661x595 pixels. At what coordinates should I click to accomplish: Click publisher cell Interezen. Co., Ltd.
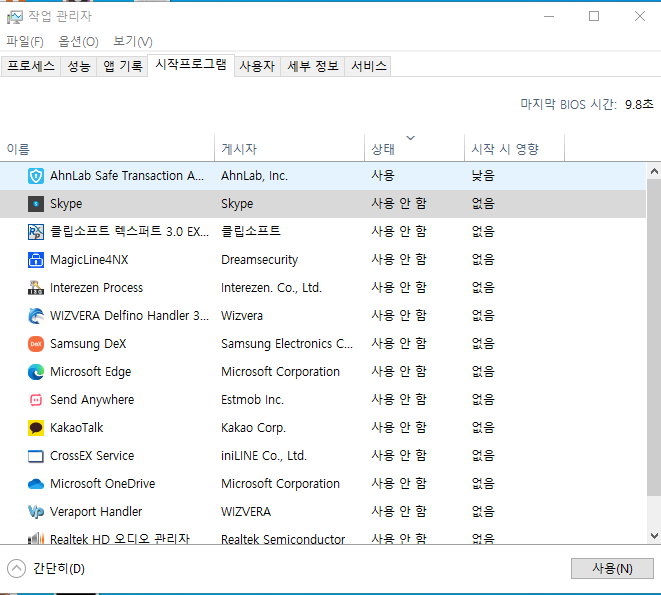click(271, 288)
